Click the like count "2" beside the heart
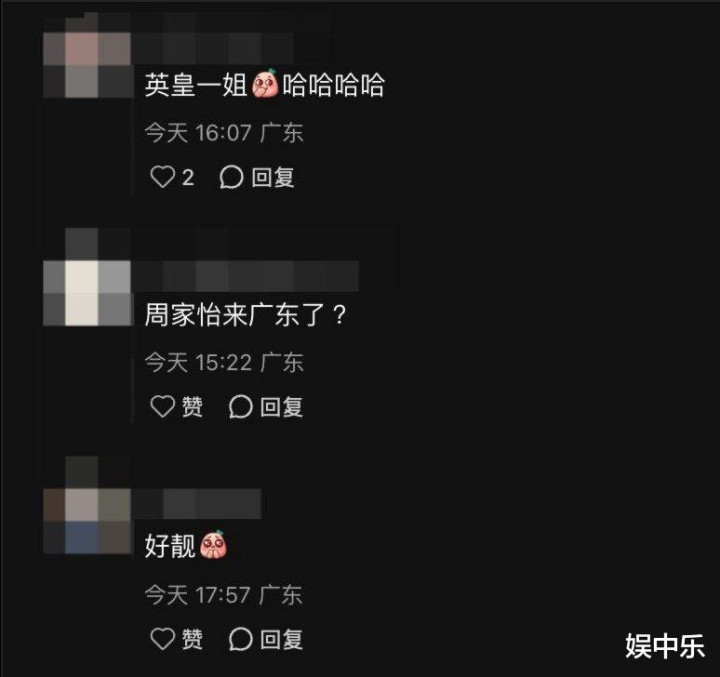 [188, 177]
